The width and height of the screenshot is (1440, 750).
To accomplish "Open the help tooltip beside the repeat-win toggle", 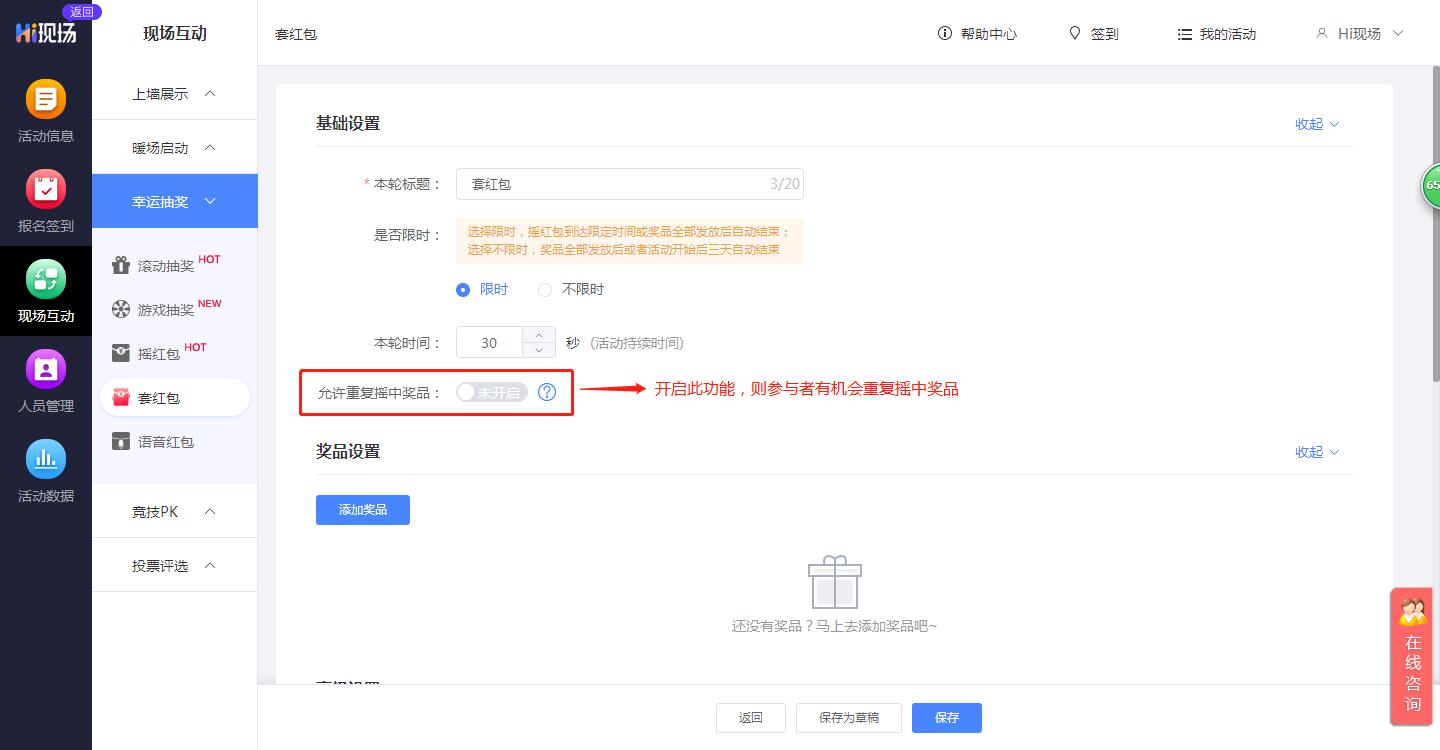I will tap(547, 392).
